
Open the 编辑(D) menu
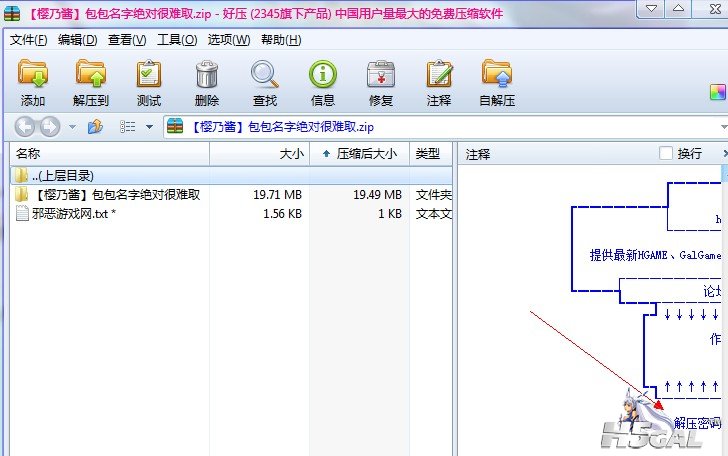click(78, 40)
